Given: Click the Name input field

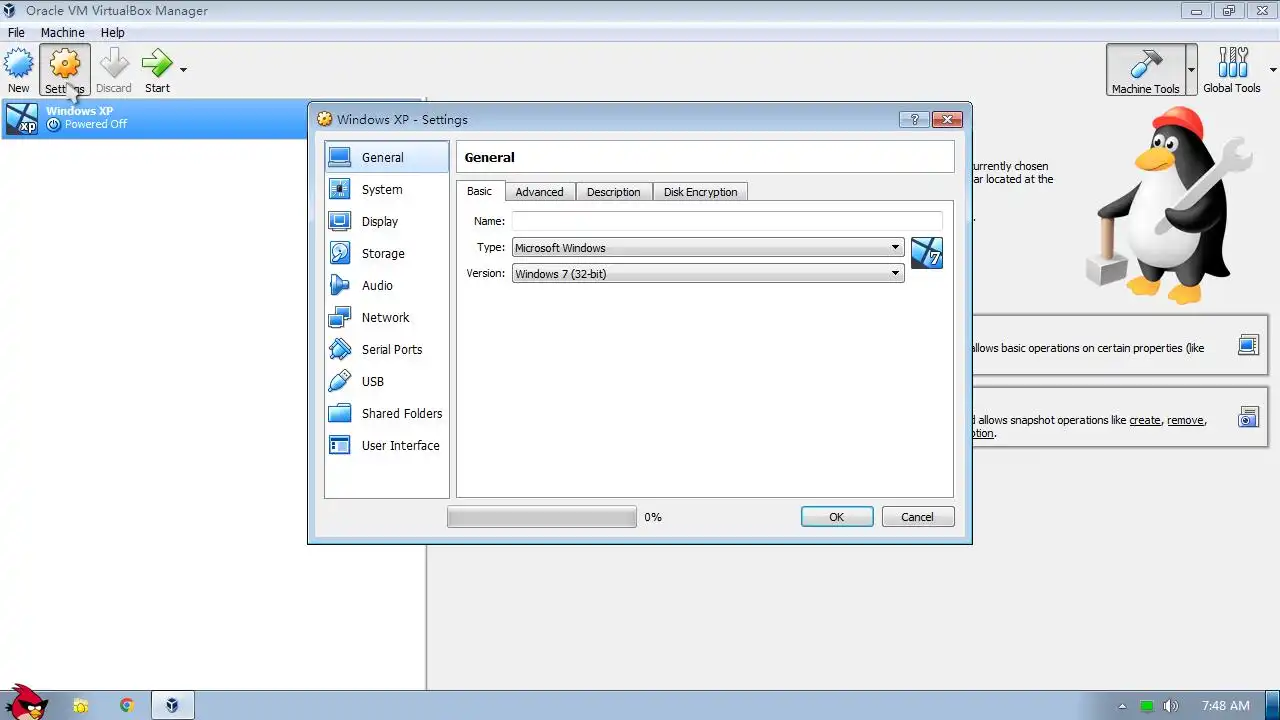Looking at the screenshot, I should tap(727, 221).
